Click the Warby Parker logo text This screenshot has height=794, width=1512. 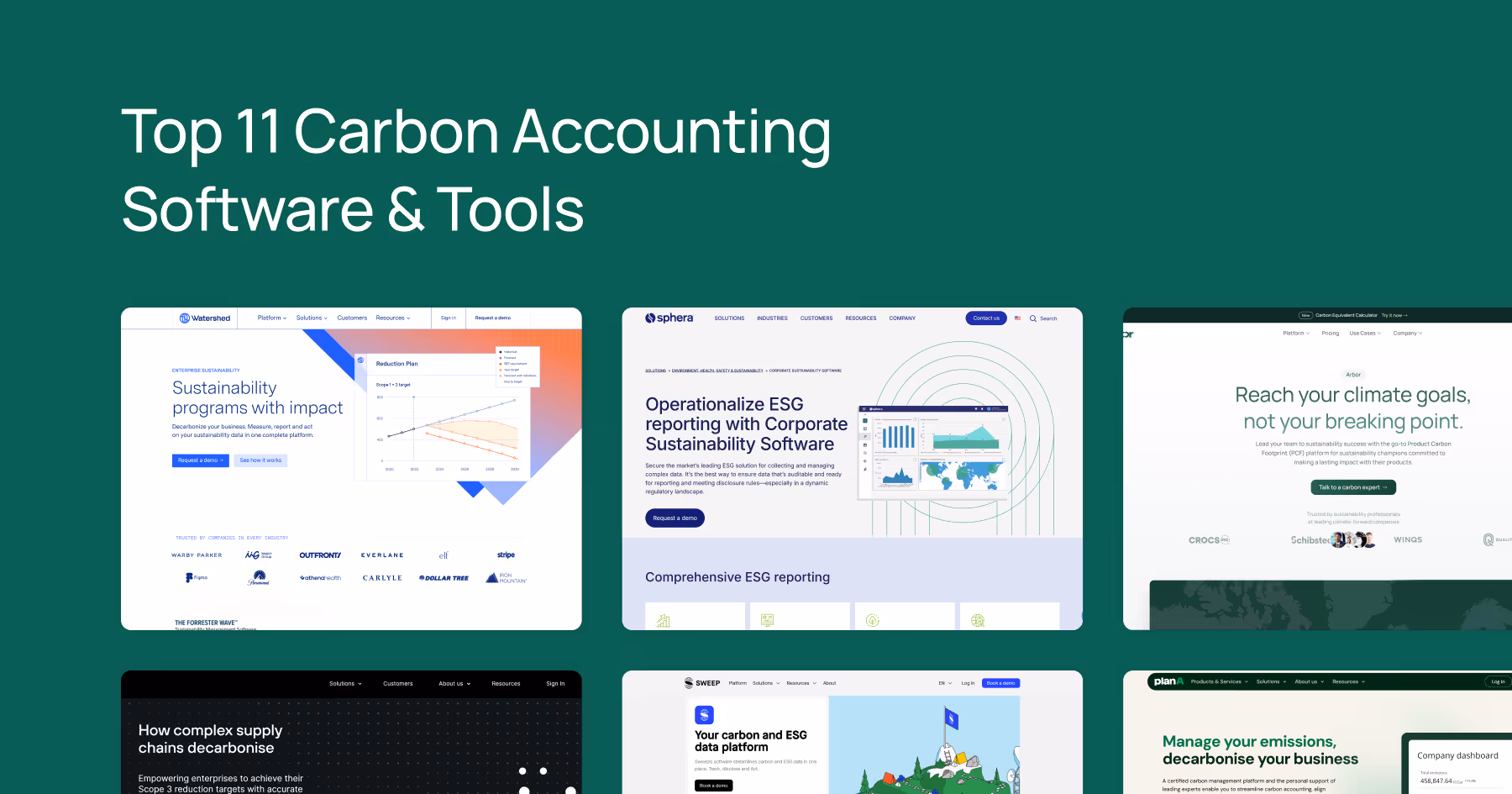[x=197, y=555]
